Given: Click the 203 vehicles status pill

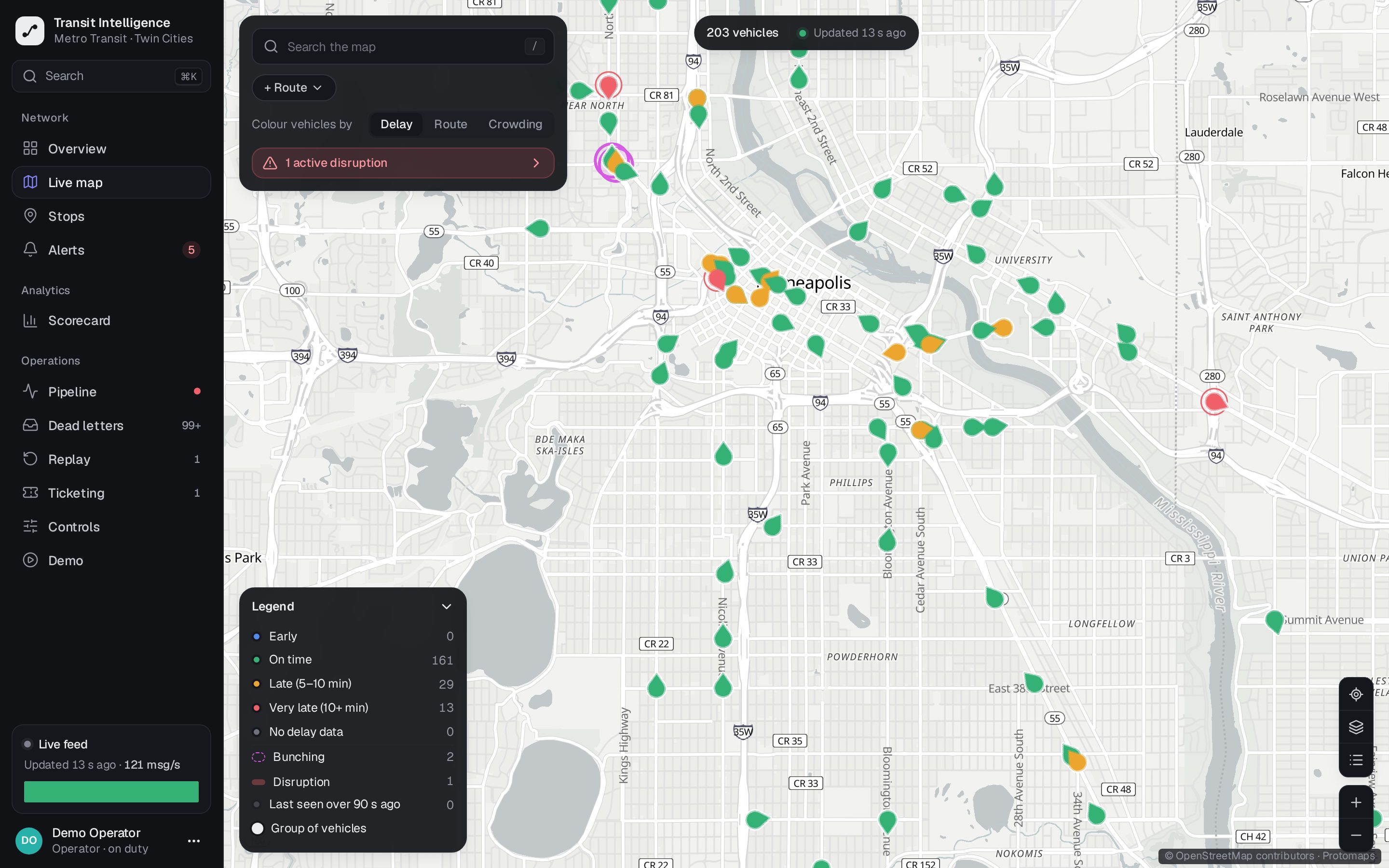Looking at the screenshot, I should click(x=806, y=33).
